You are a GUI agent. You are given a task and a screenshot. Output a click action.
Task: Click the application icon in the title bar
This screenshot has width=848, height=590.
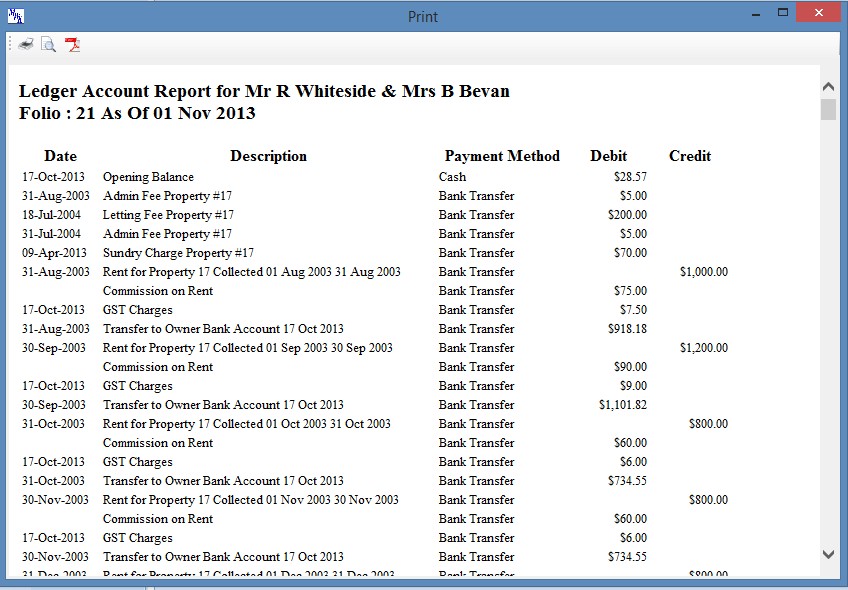[14, 16]
